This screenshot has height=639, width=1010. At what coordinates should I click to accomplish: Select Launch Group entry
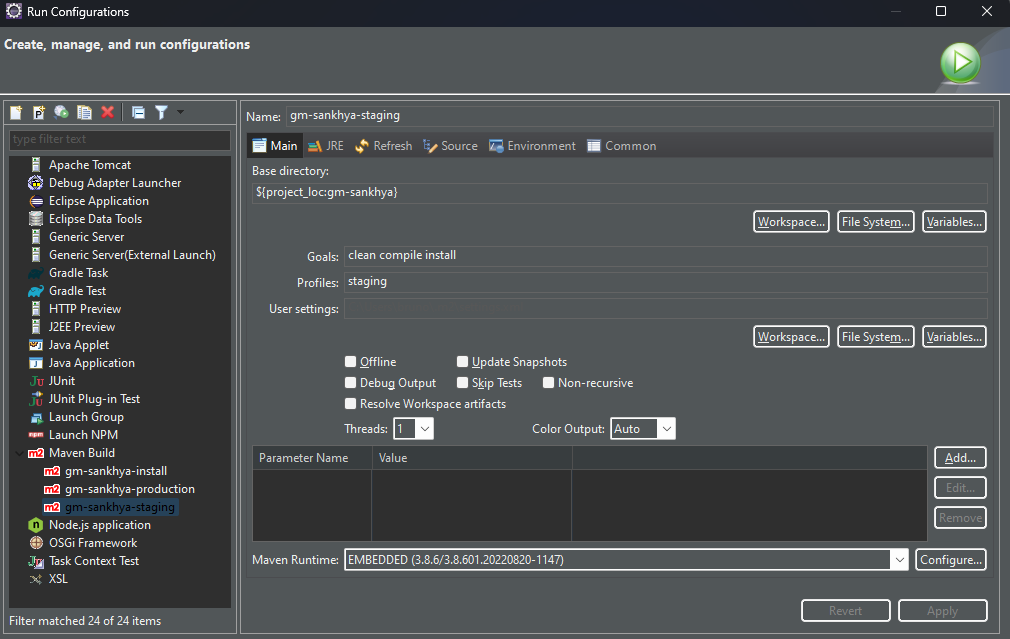[x=86, y=417]
